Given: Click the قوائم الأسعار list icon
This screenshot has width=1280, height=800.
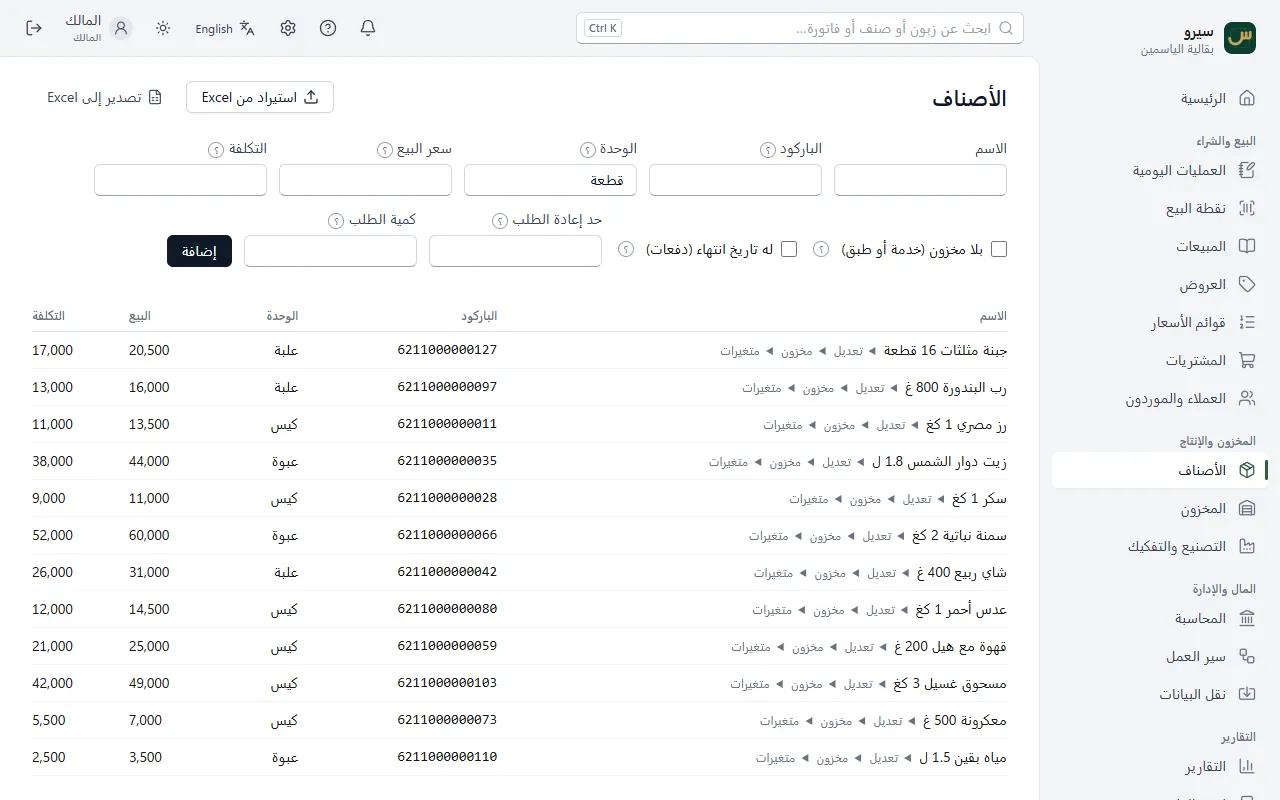Looking at the screenshot, I should 1247,322.
